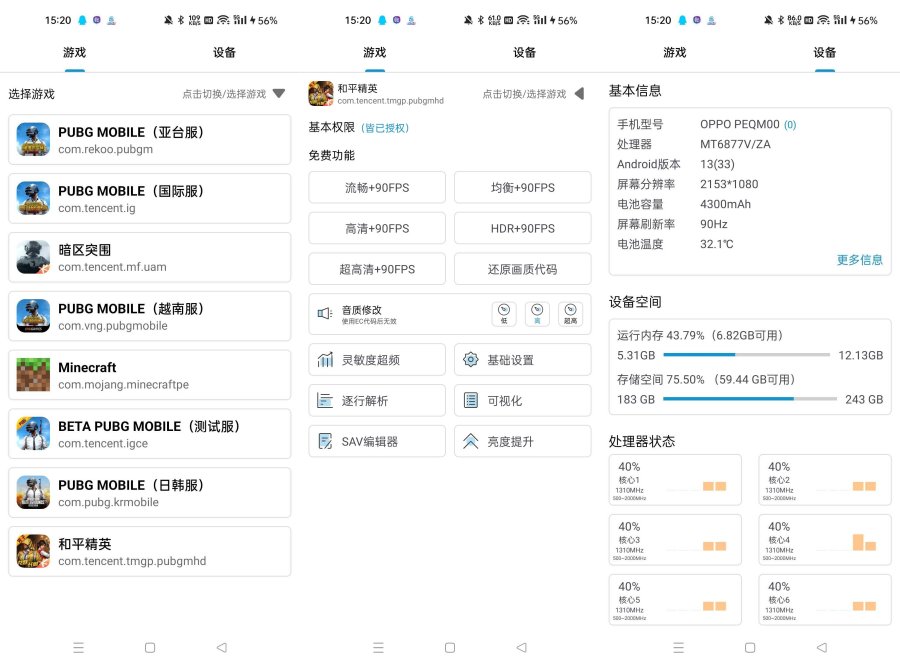The image size is (900, 666).
Task: Click the 存储空间 usage bar
Action: (x=749, y=399)
